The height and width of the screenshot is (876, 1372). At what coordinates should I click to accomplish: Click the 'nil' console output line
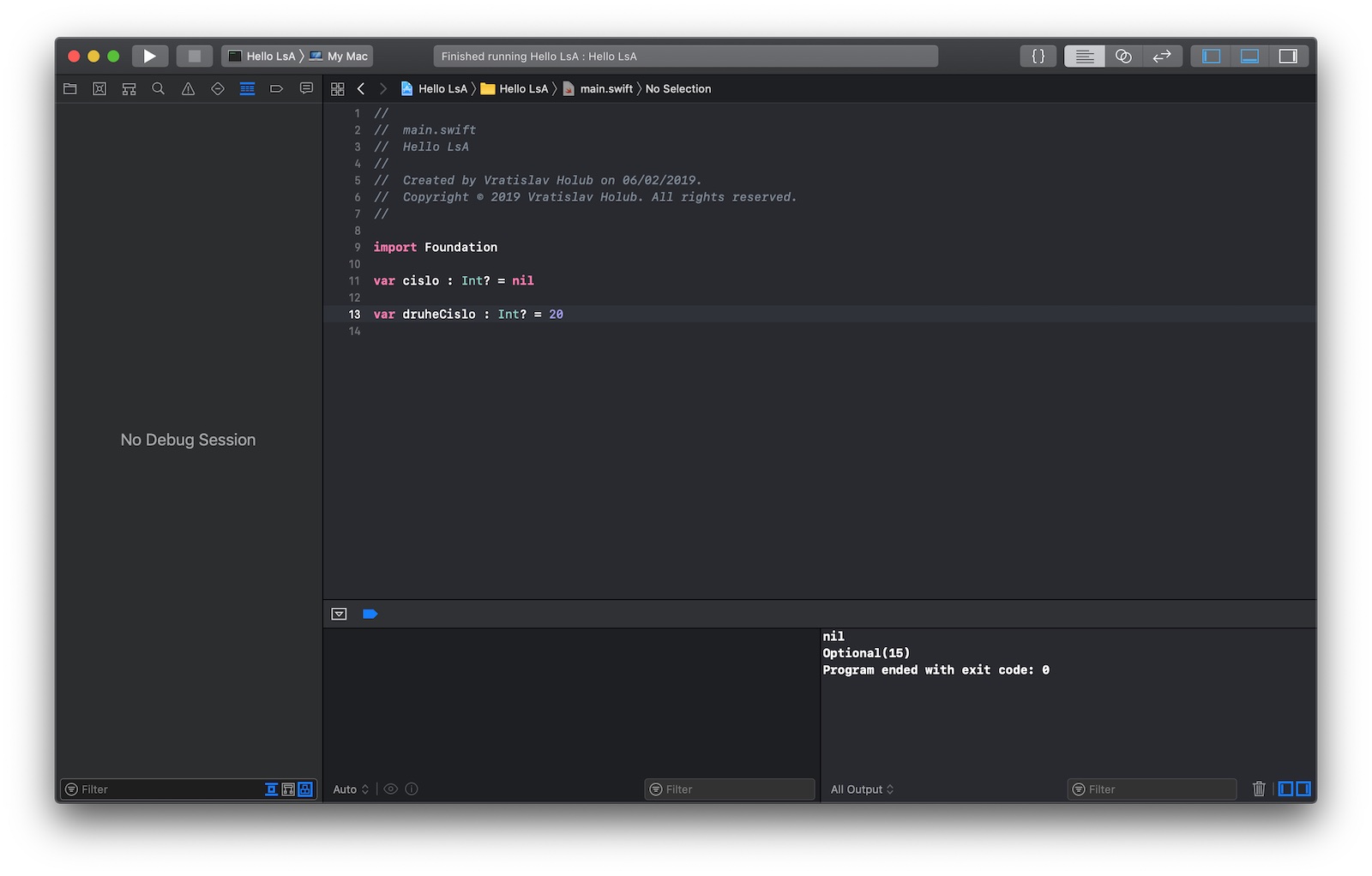point(833,637)
